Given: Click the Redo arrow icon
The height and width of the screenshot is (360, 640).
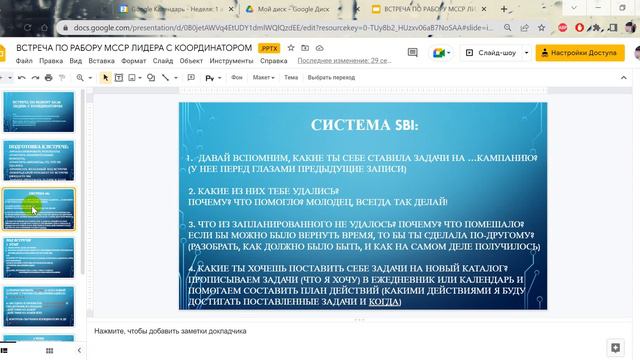Looking at the screenshot, I should point(35,78).
